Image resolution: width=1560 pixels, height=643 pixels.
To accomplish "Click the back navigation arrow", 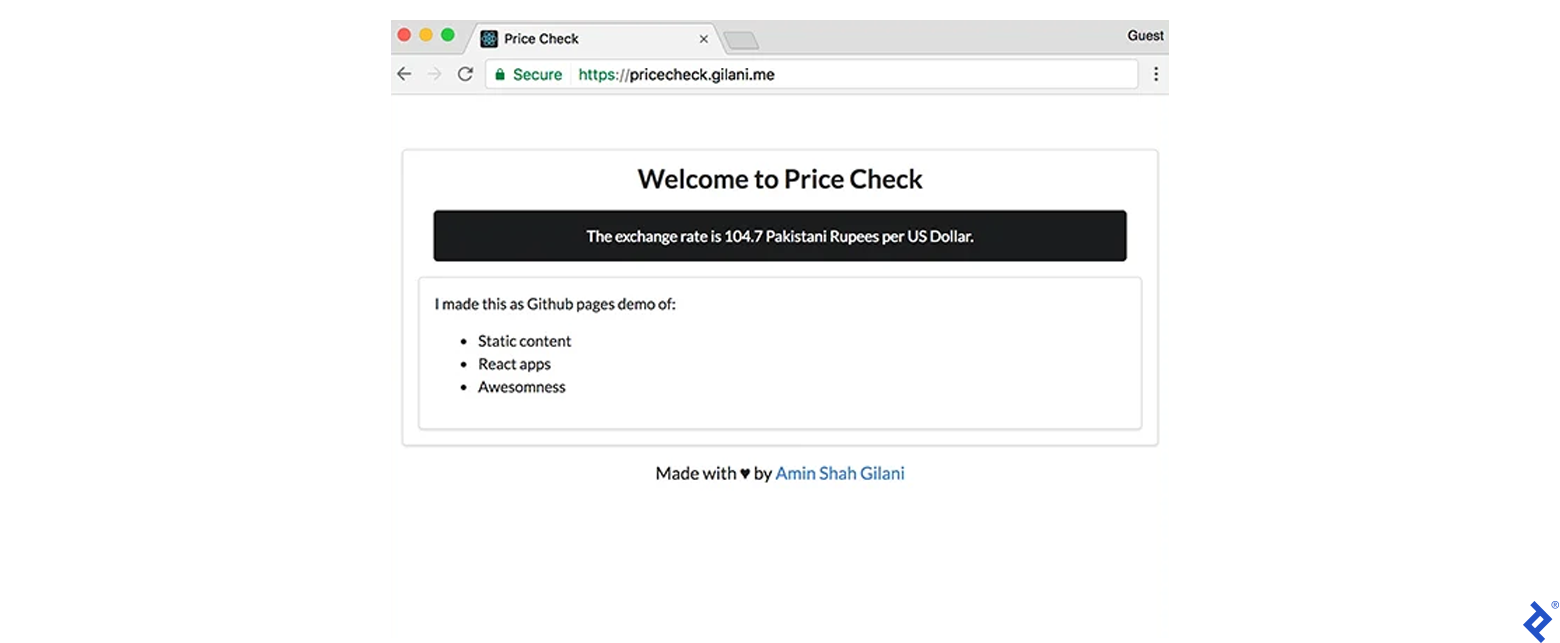I will 404,73.
